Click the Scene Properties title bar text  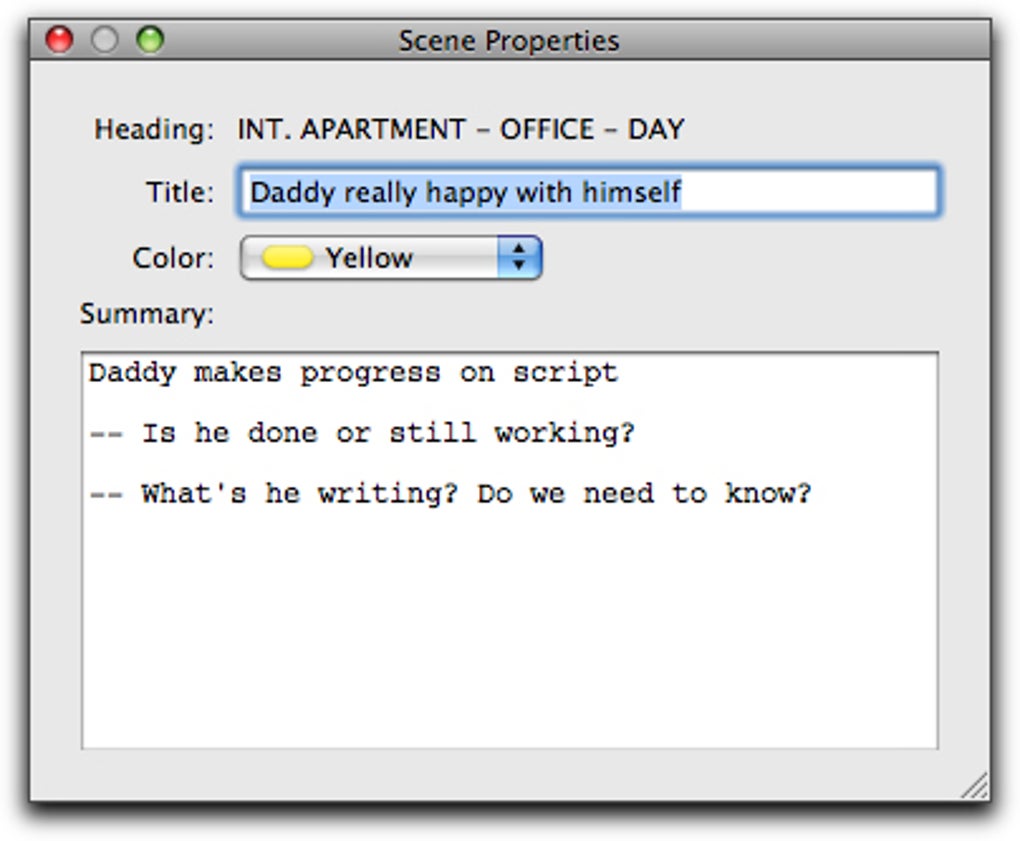click(508, 41)
